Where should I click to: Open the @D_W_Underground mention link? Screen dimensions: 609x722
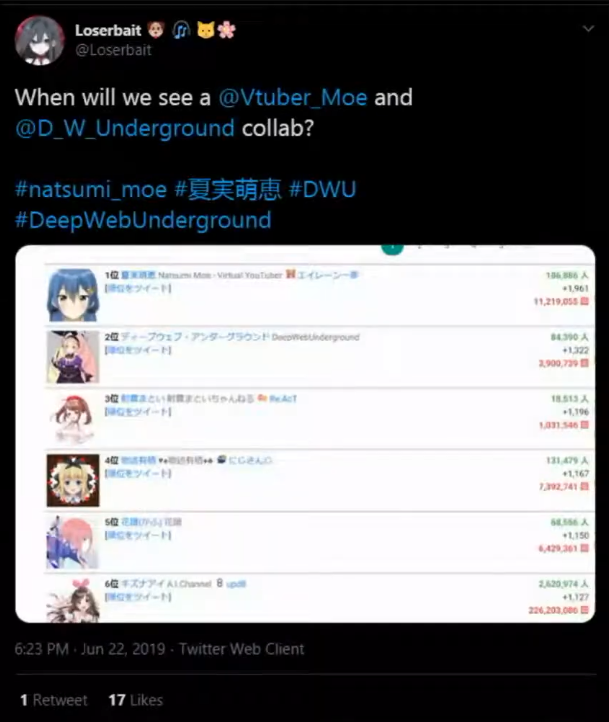tap(125, 128)
